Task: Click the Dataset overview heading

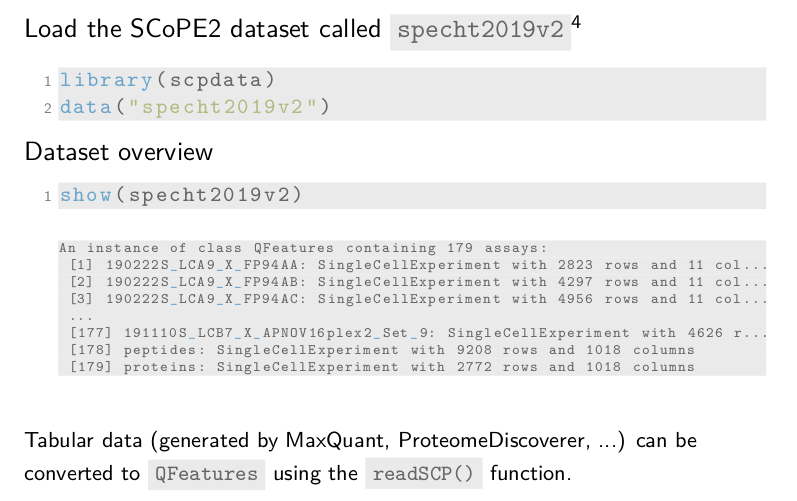Action: pyautogui.click(x=118, y=153)
